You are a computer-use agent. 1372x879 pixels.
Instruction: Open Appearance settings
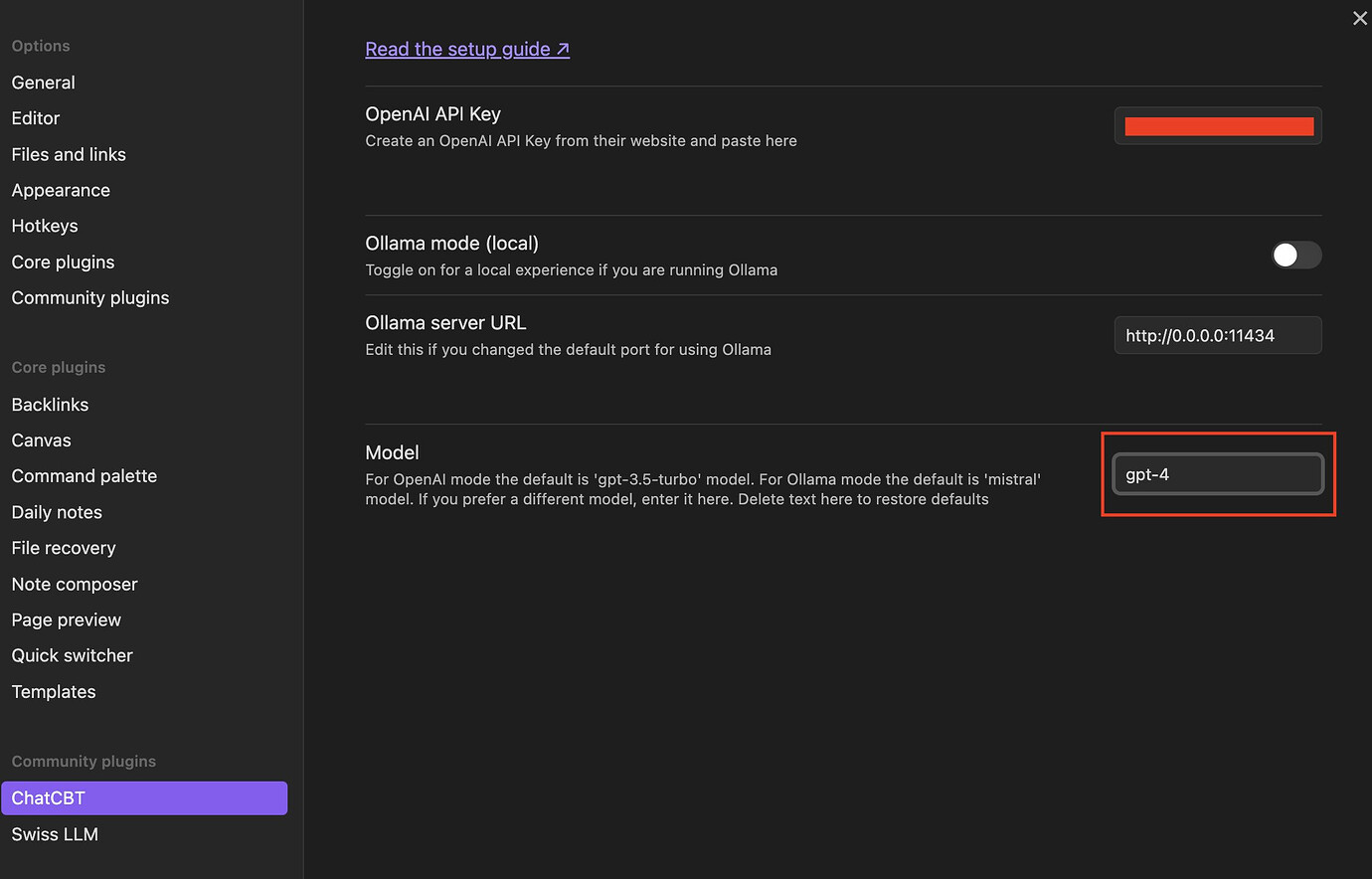[x=61, y=190]
